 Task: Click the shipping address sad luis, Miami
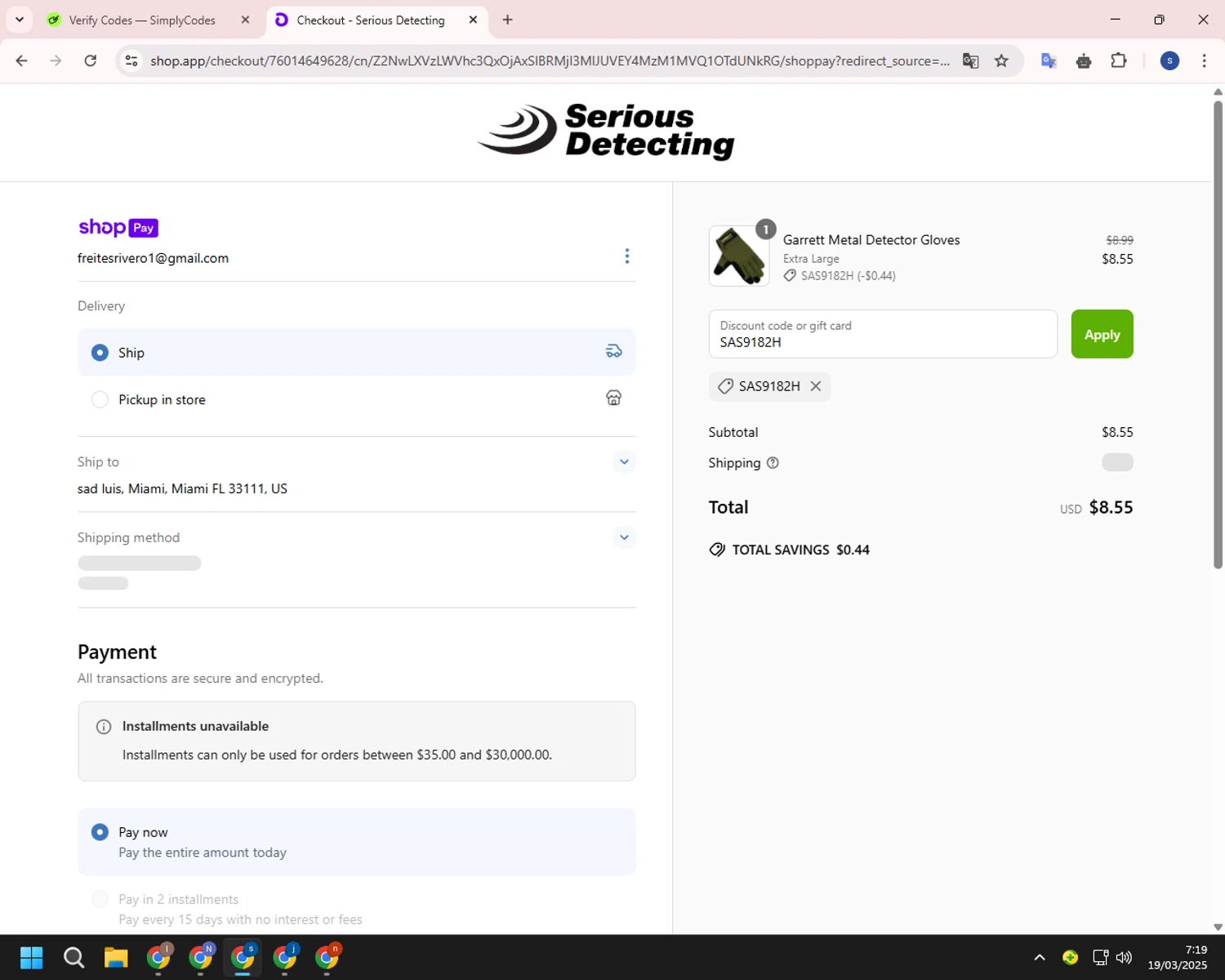[x=182, y=488]
